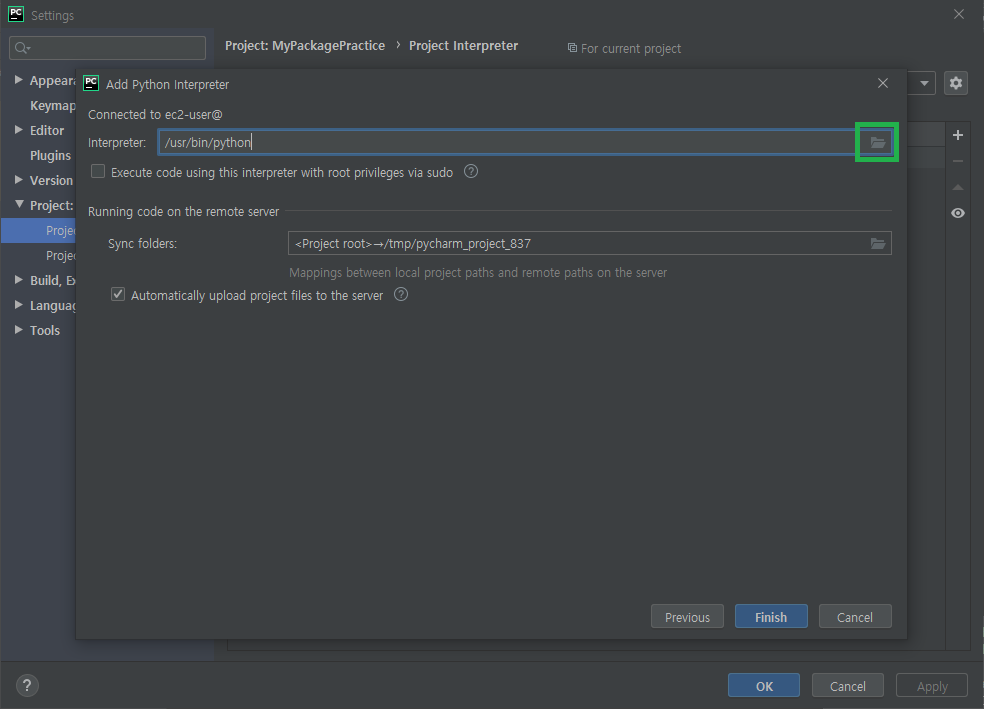Open project interpreter dropdown arrow

click(924, 83)
